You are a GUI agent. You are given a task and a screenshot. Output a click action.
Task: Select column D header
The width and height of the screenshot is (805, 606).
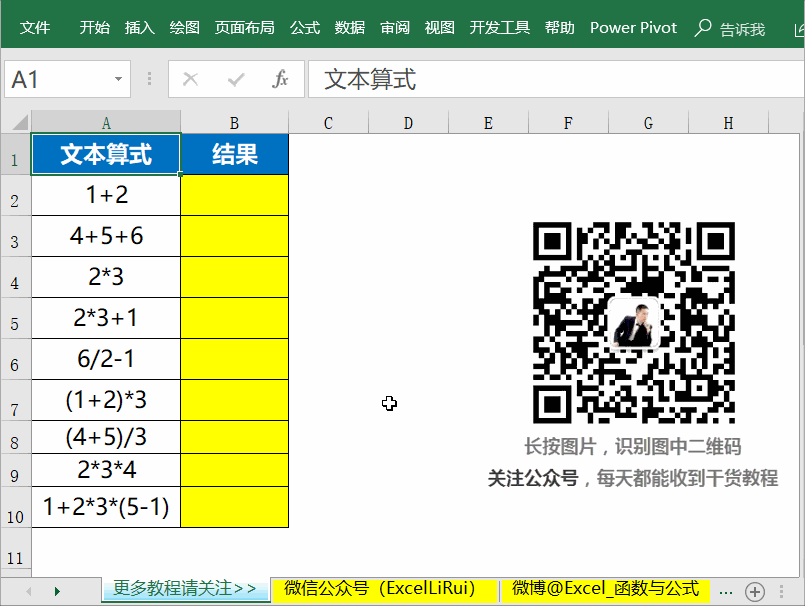(x=409, y=123)
